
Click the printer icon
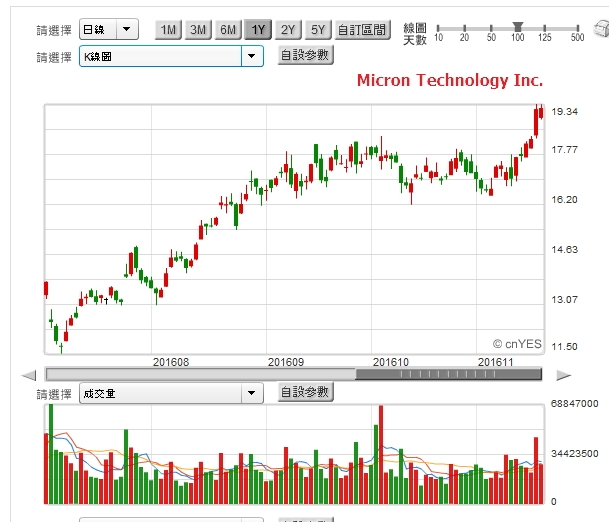[x=602, y=29]
